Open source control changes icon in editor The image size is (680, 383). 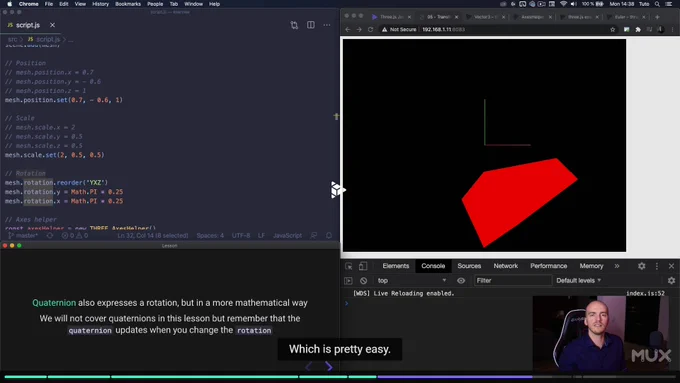point(294,25)
